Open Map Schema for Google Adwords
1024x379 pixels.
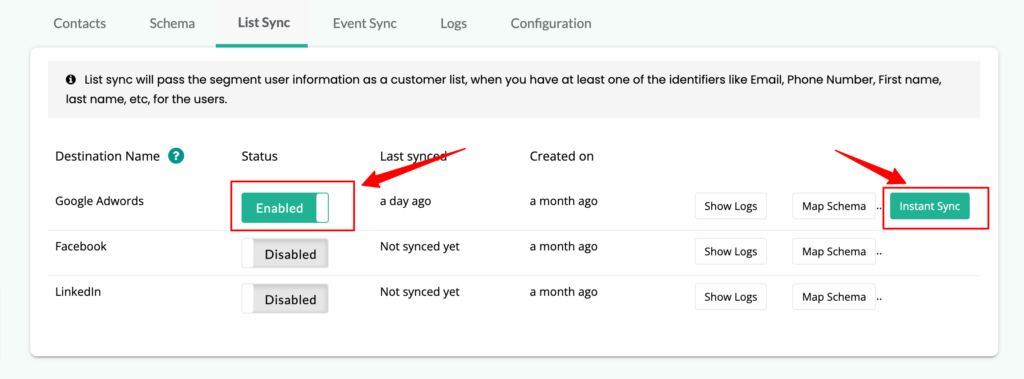pyautogui.click(x=834, y=206)
